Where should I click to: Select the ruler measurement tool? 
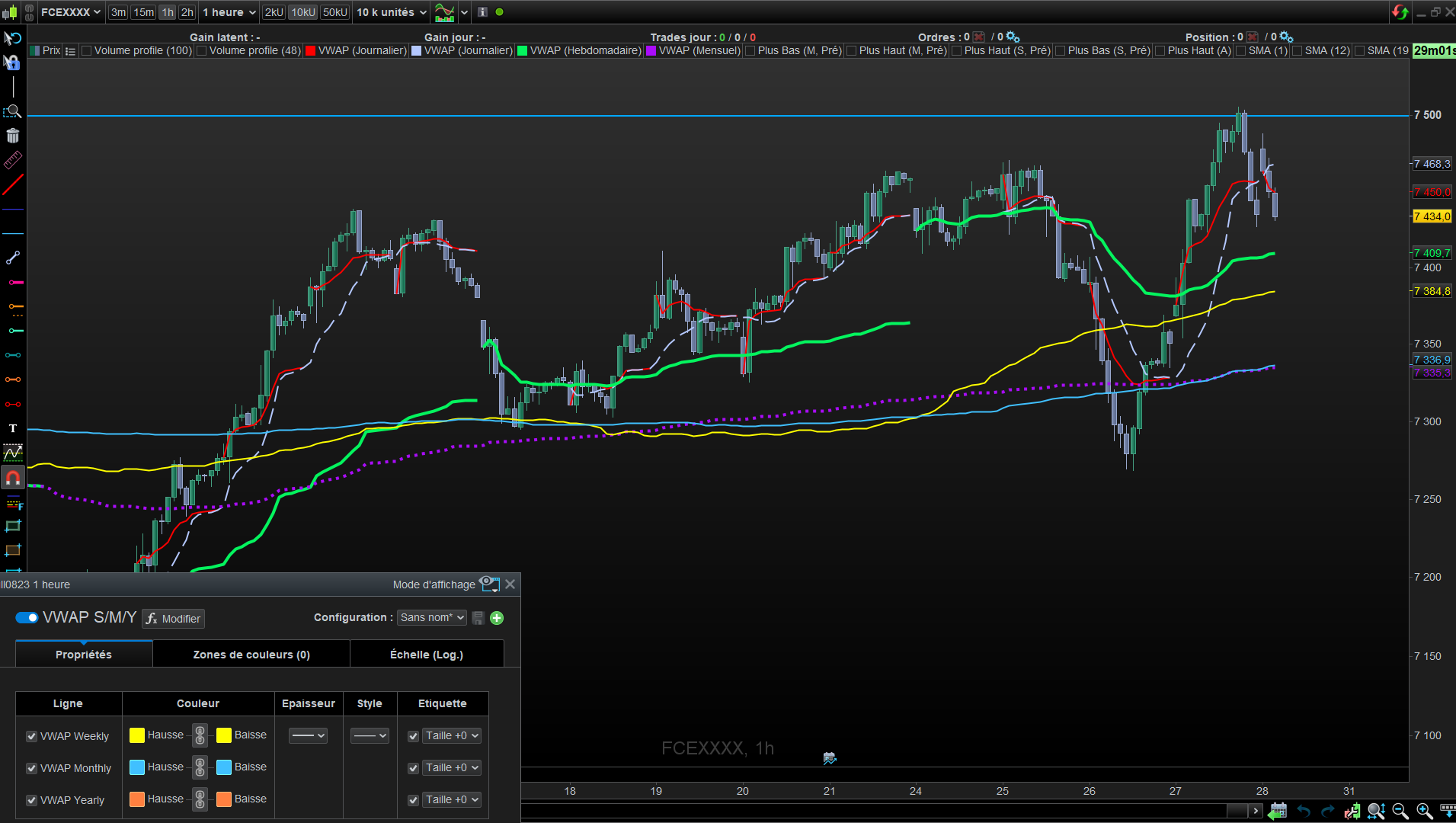pos(13,160)
